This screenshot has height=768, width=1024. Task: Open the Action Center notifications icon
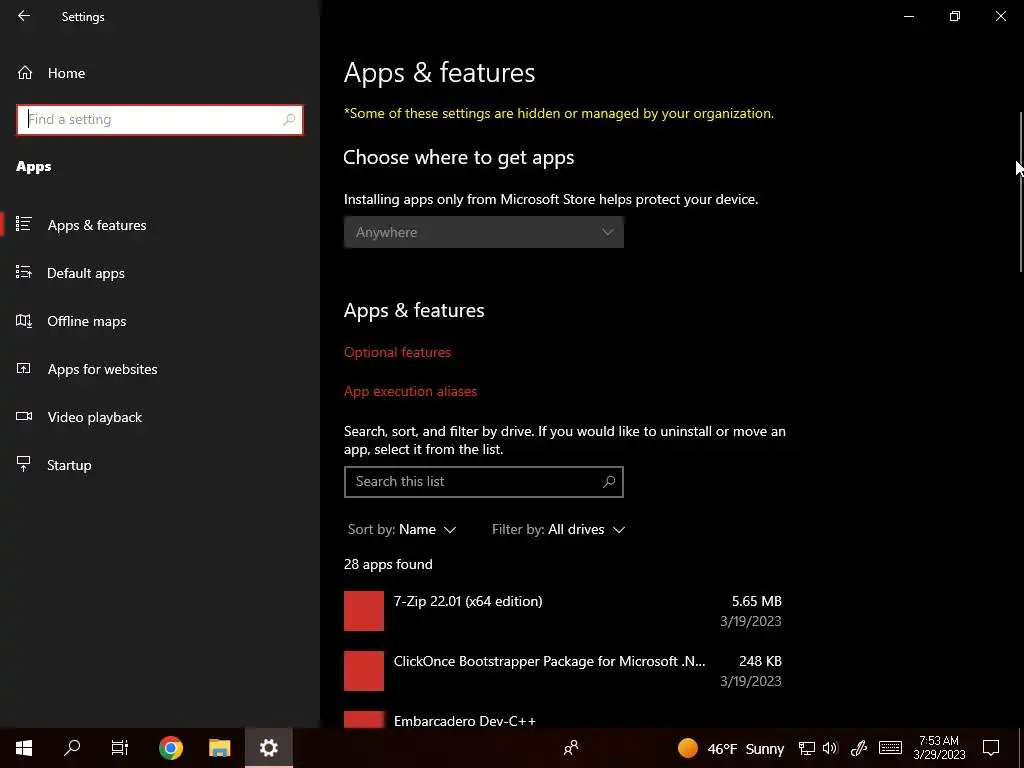click(x=991, y=748)
